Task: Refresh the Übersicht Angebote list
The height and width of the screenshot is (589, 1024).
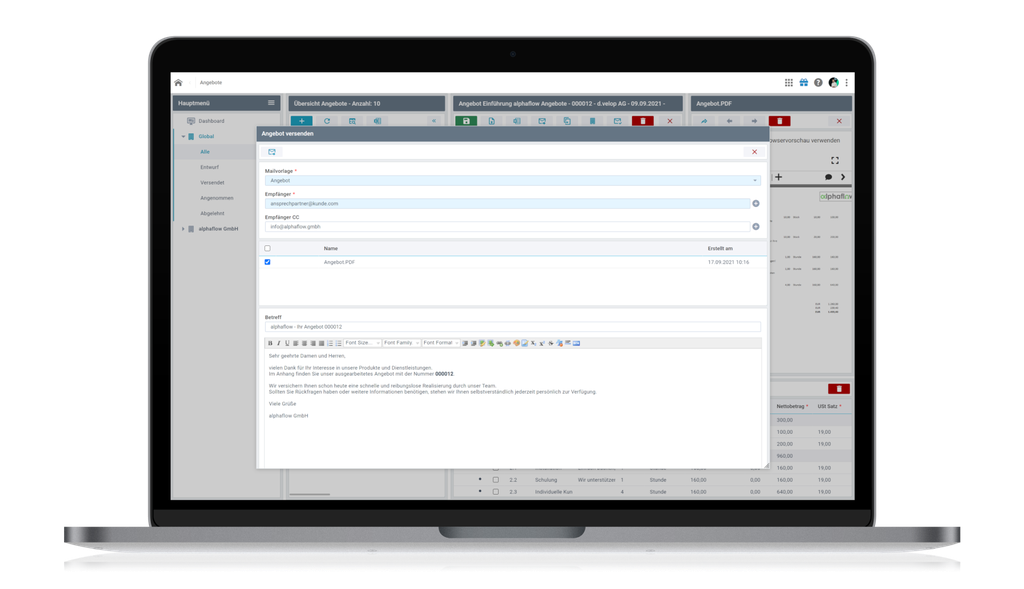Action: [327, 121]
